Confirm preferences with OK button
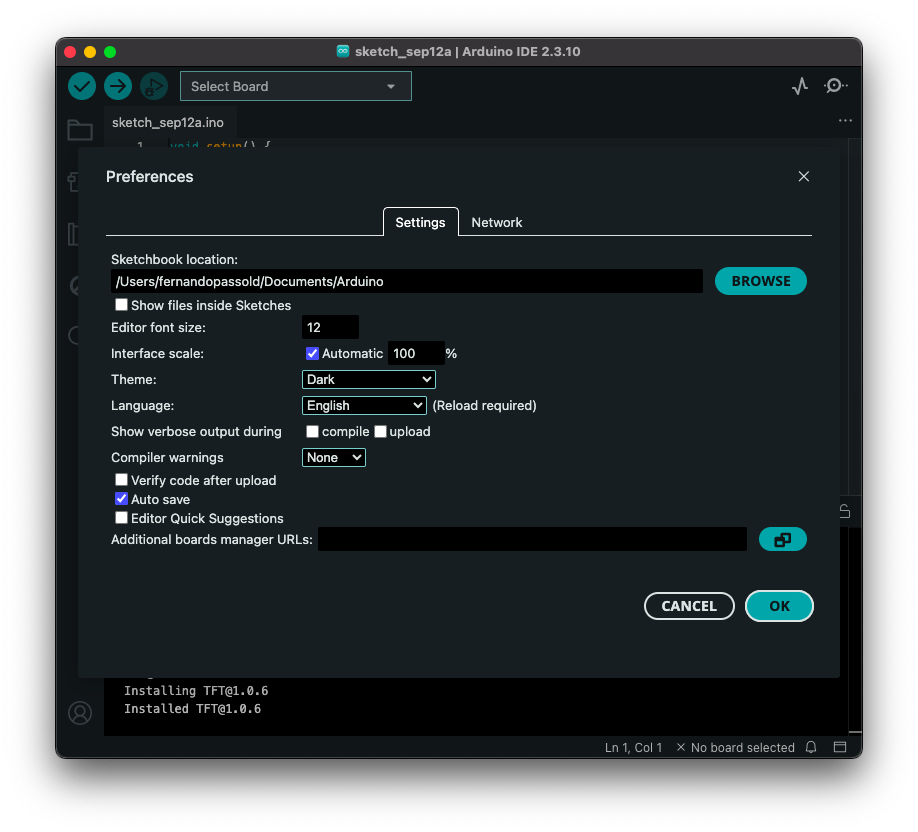 pyautogui.click(x=779, y=606)
